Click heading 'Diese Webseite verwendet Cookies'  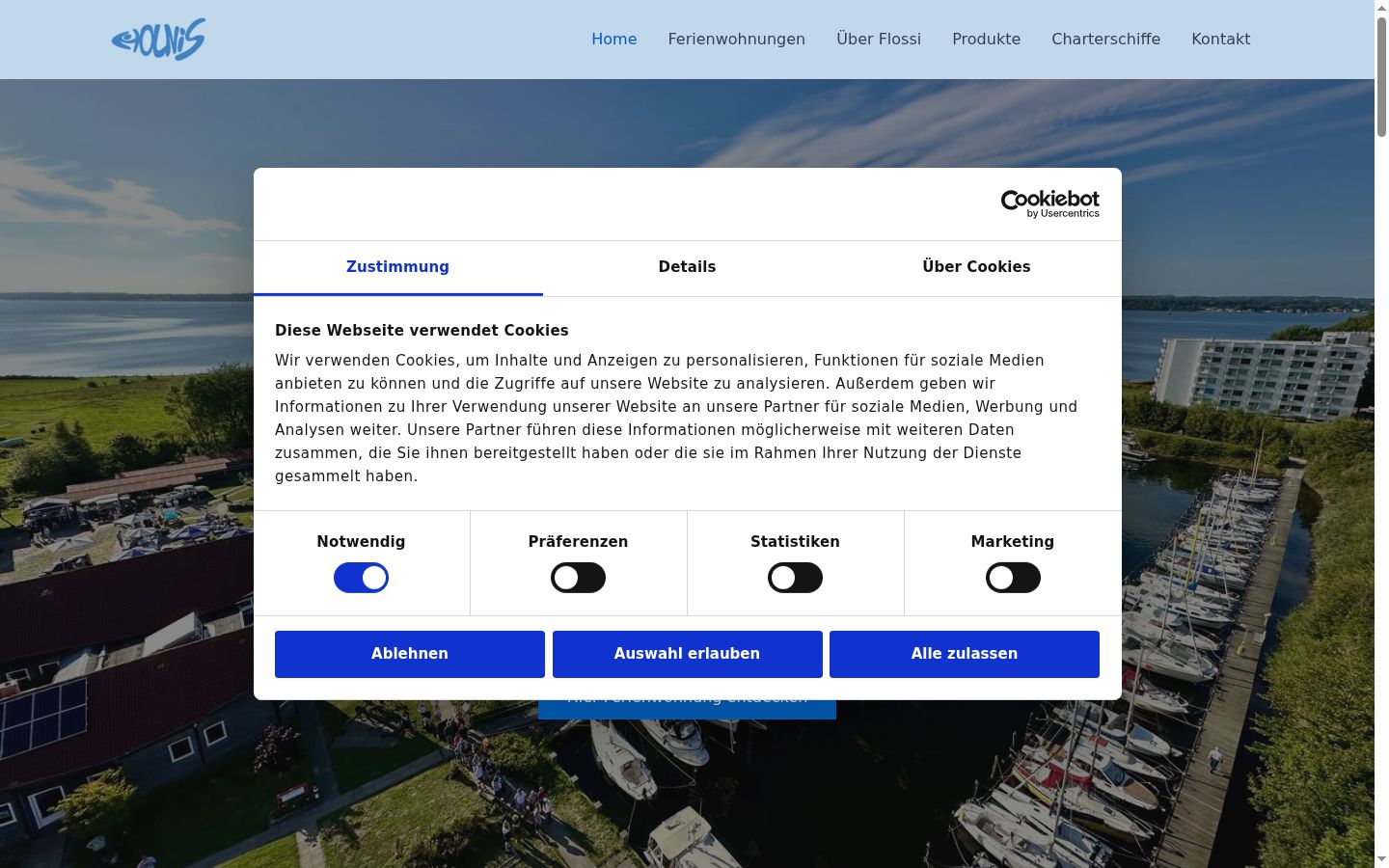coord(422,330)
